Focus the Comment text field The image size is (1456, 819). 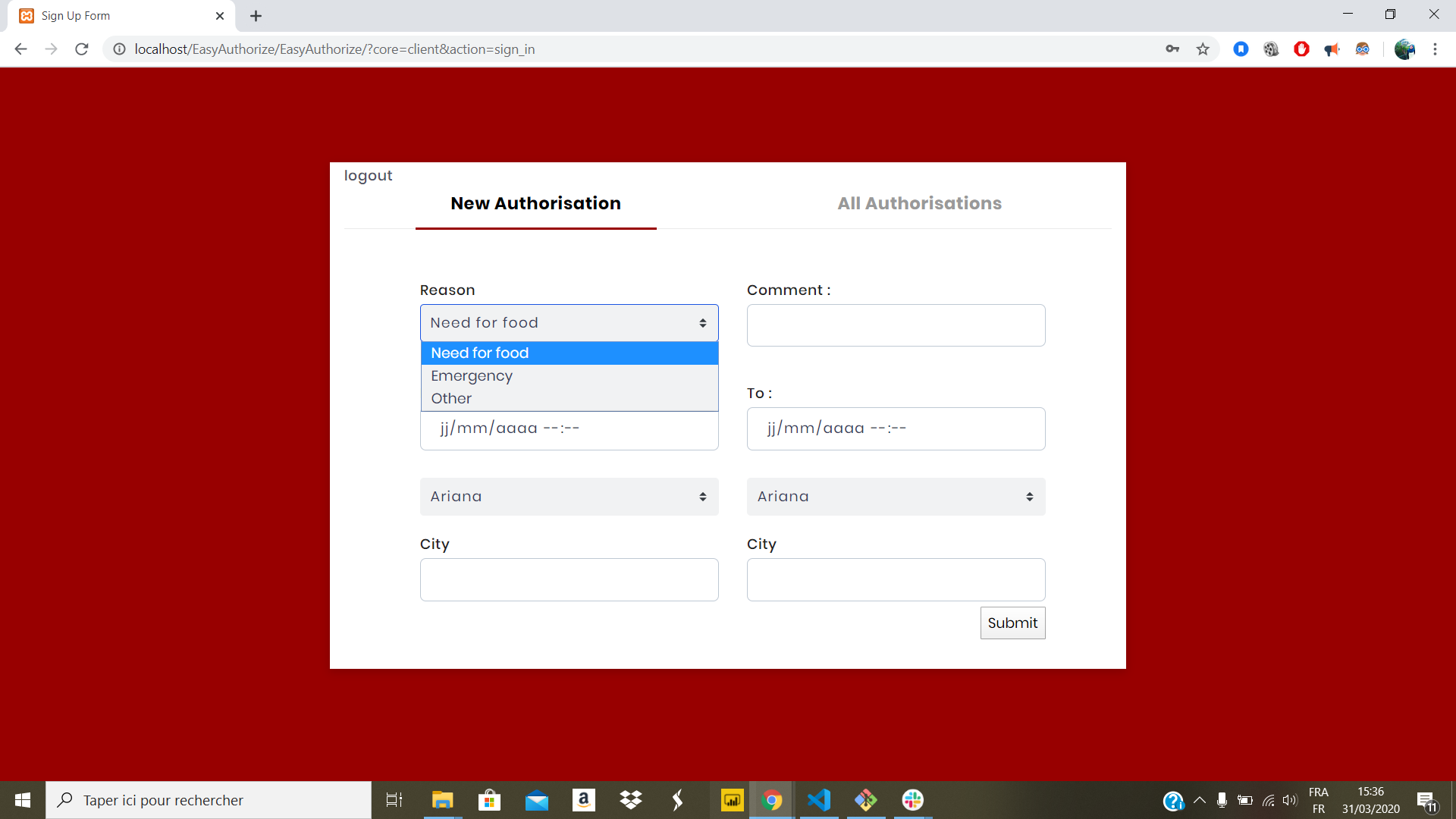[896, 325]
